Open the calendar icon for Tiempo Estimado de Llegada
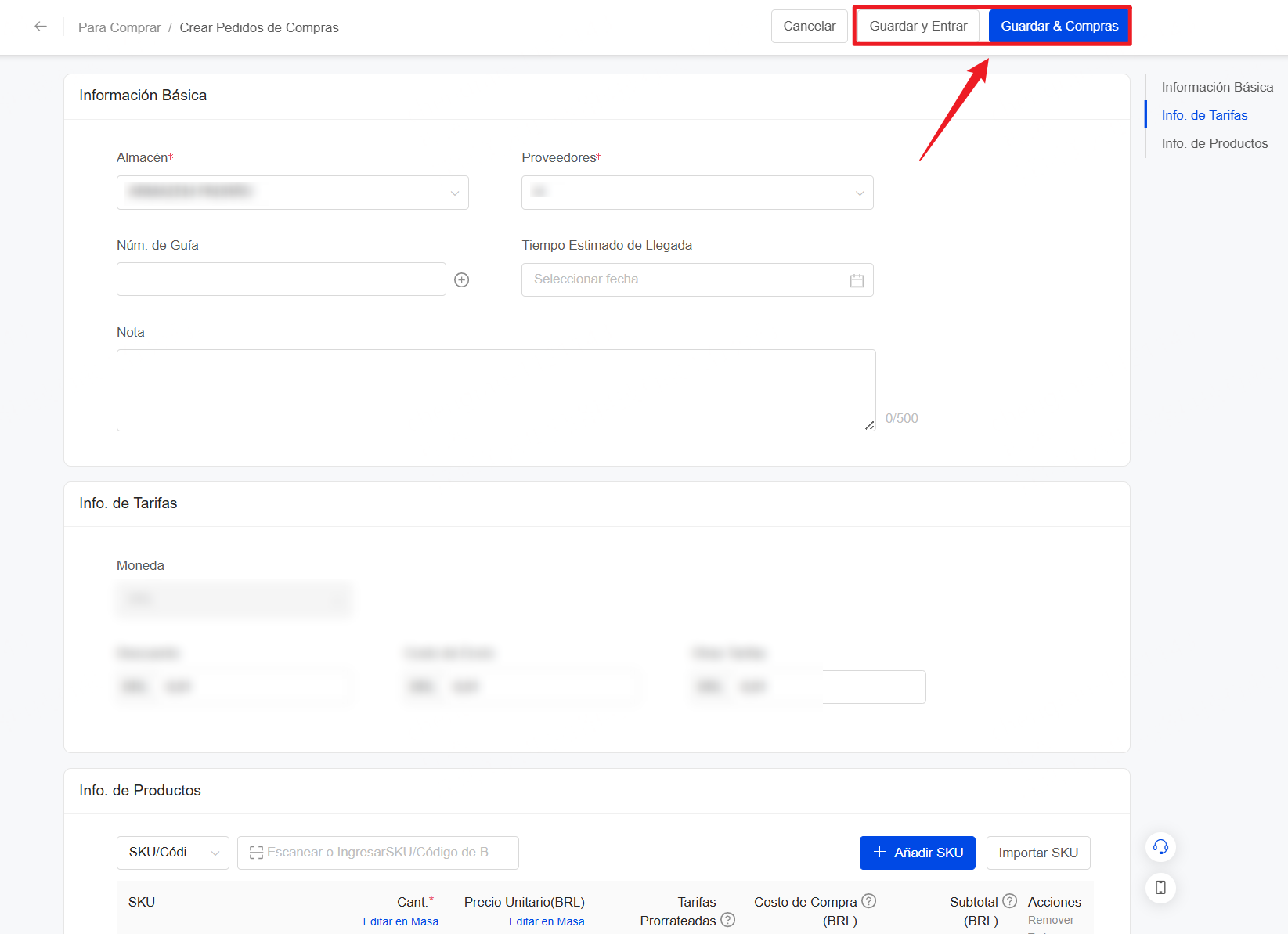Screen dimensions: 1288x934 coord(857,279)
